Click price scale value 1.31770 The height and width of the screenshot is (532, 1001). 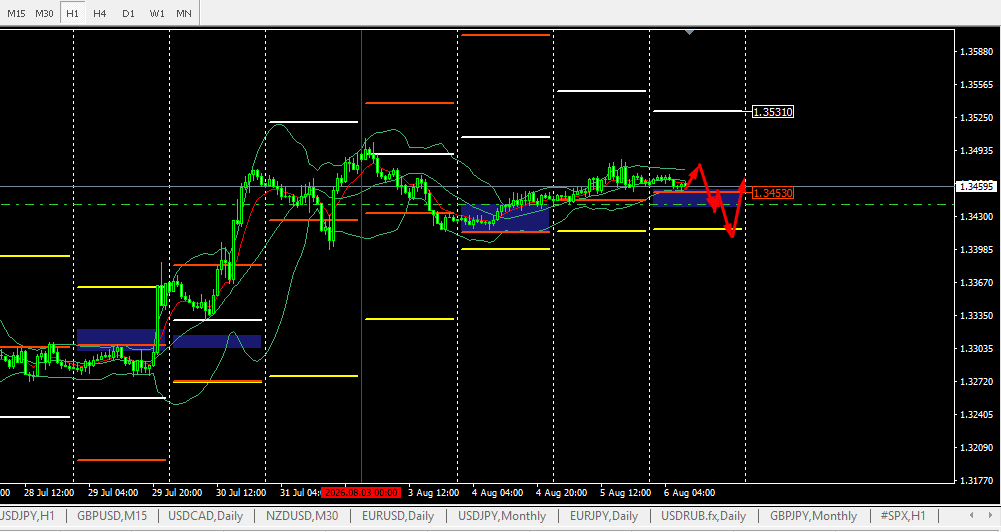pyautogui.click(x=977, y=480)
